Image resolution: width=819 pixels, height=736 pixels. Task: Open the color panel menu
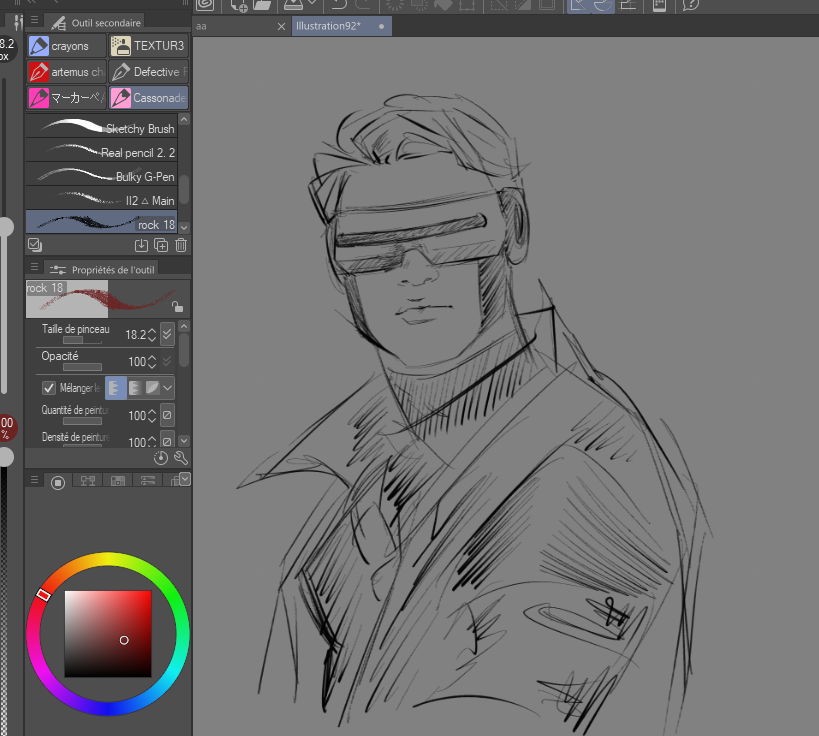point(34,480)
